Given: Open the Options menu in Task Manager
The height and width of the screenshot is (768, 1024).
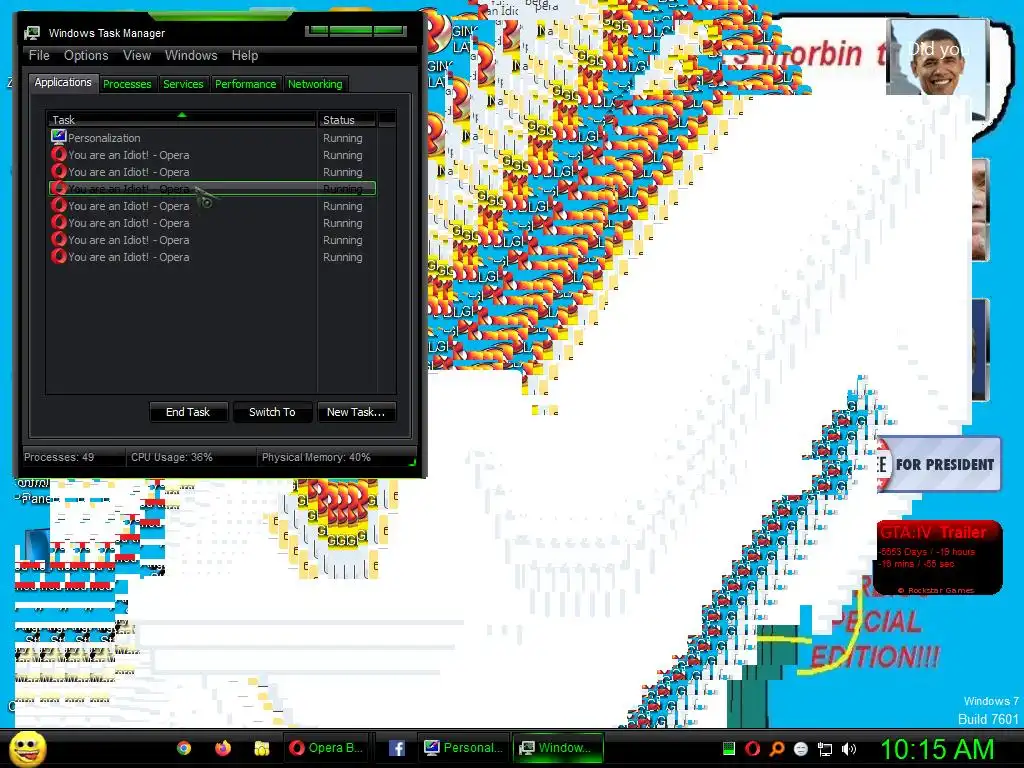Looking at the screenshot, I should click(x=86, y=56).
